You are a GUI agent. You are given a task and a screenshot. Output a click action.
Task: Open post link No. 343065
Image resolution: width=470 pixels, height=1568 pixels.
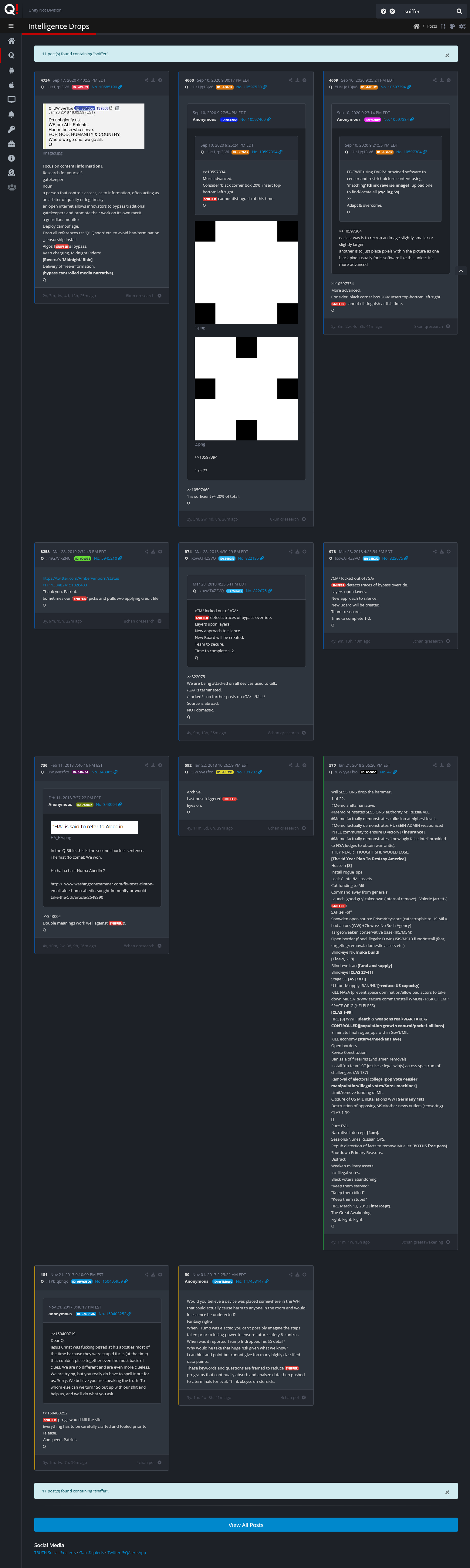coord(104,772)
